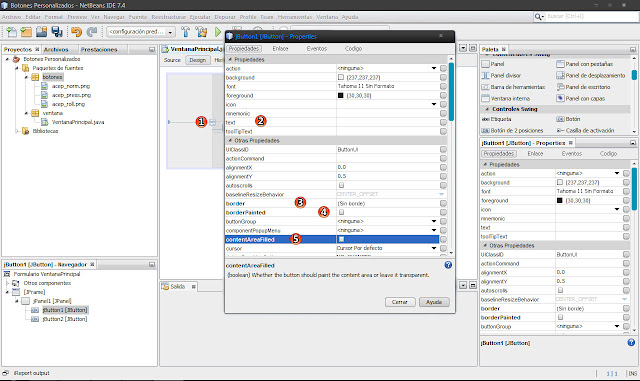Switch to the Archivos tab
Screen dimensions: 640x381
coord(56,49)
